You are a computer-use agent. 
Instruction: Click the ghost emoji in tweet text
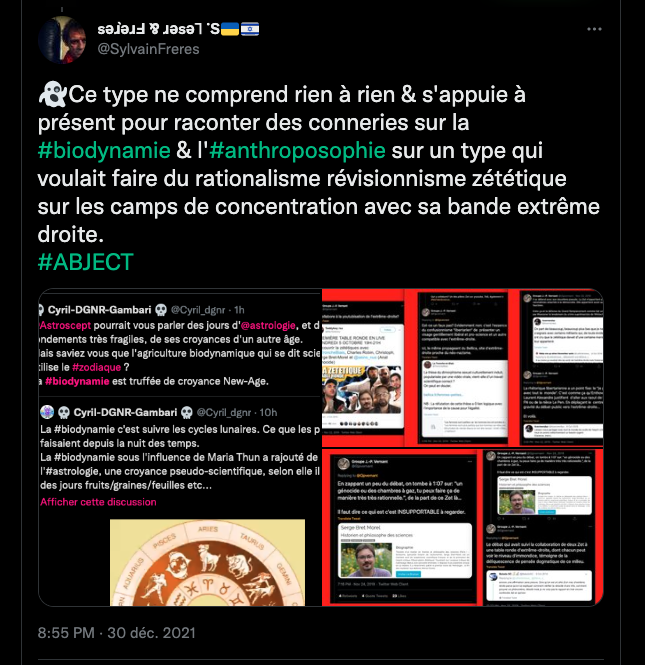[52, 95]
